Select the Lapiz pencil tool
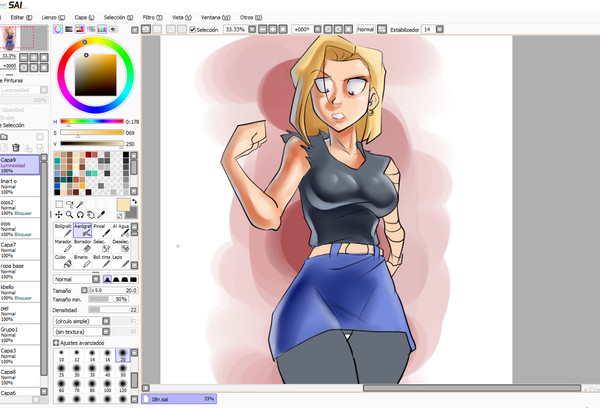Viewport: 600px width, 408px height. [x=121, y=261]
